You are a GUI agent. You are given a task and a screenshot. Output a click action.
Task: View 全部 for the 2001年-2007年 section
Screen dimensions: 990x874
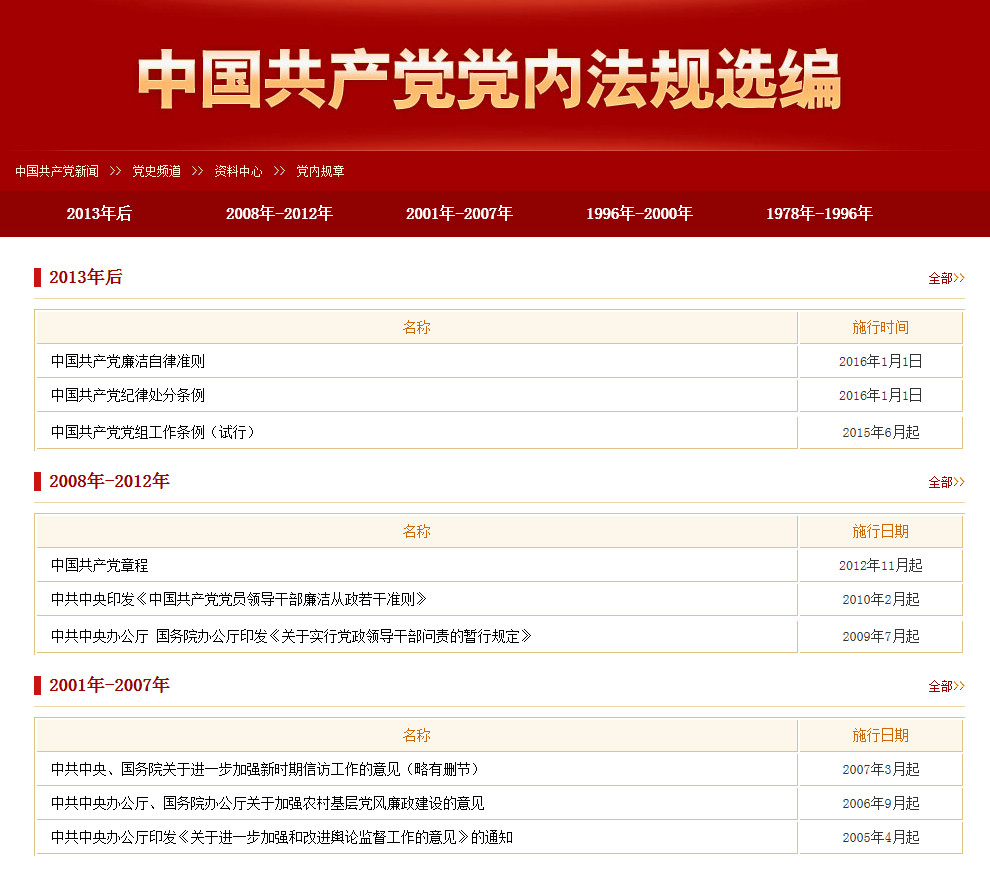point(945,686)
